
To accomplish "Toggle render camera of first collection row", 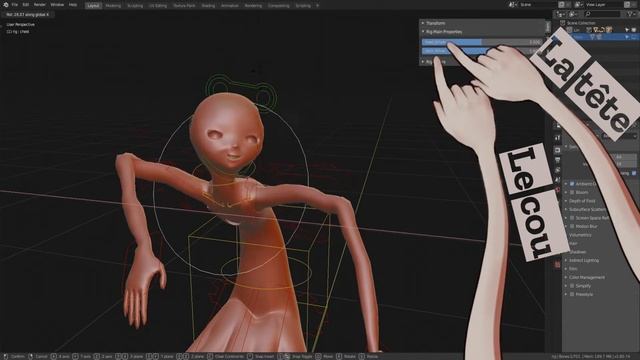I will tap(634, 30).
